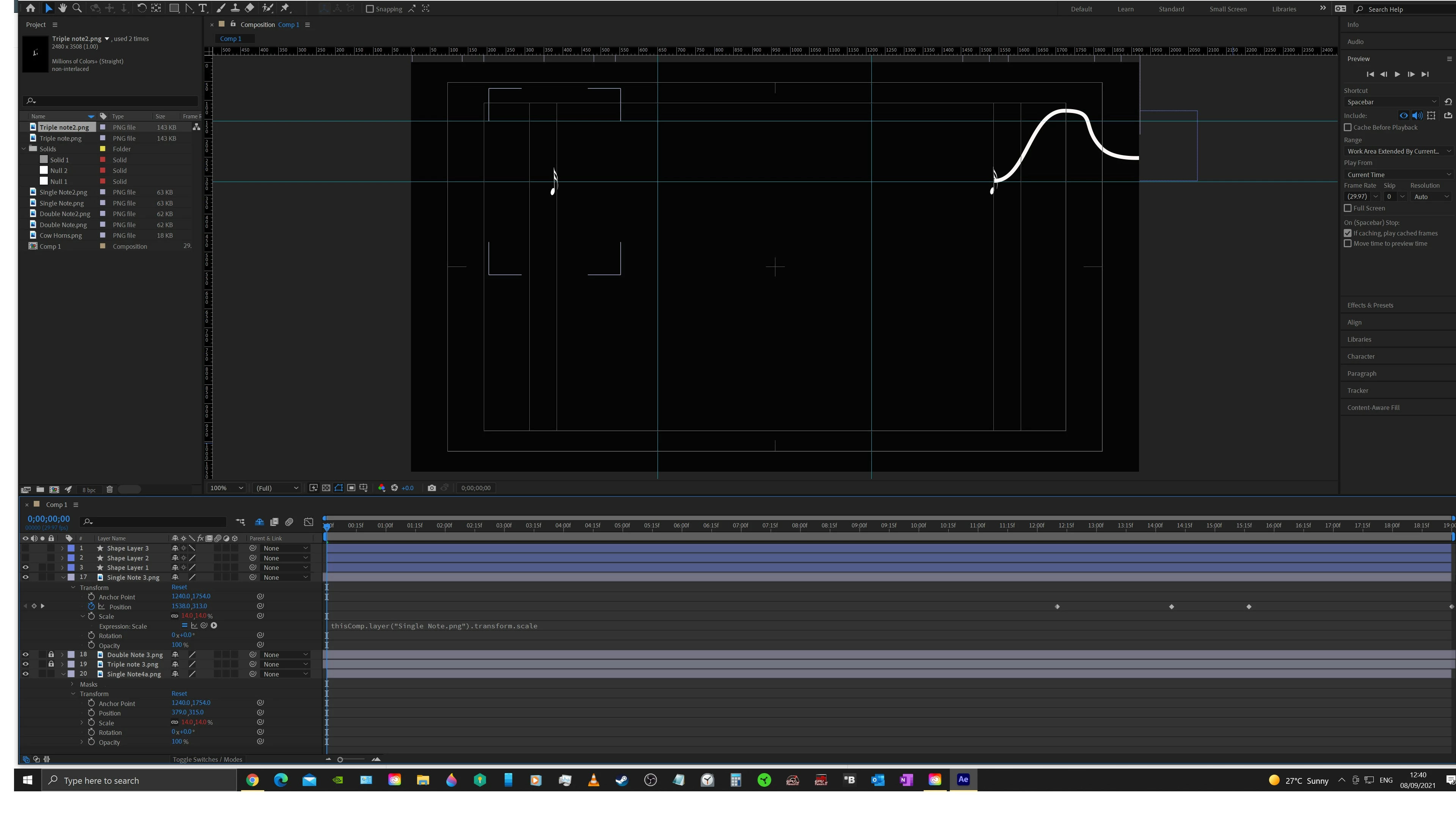Hide Shape Layer 1 with eye toggle
The image size is (1456, 819).
pyautogui.click(x=25, y=568)
